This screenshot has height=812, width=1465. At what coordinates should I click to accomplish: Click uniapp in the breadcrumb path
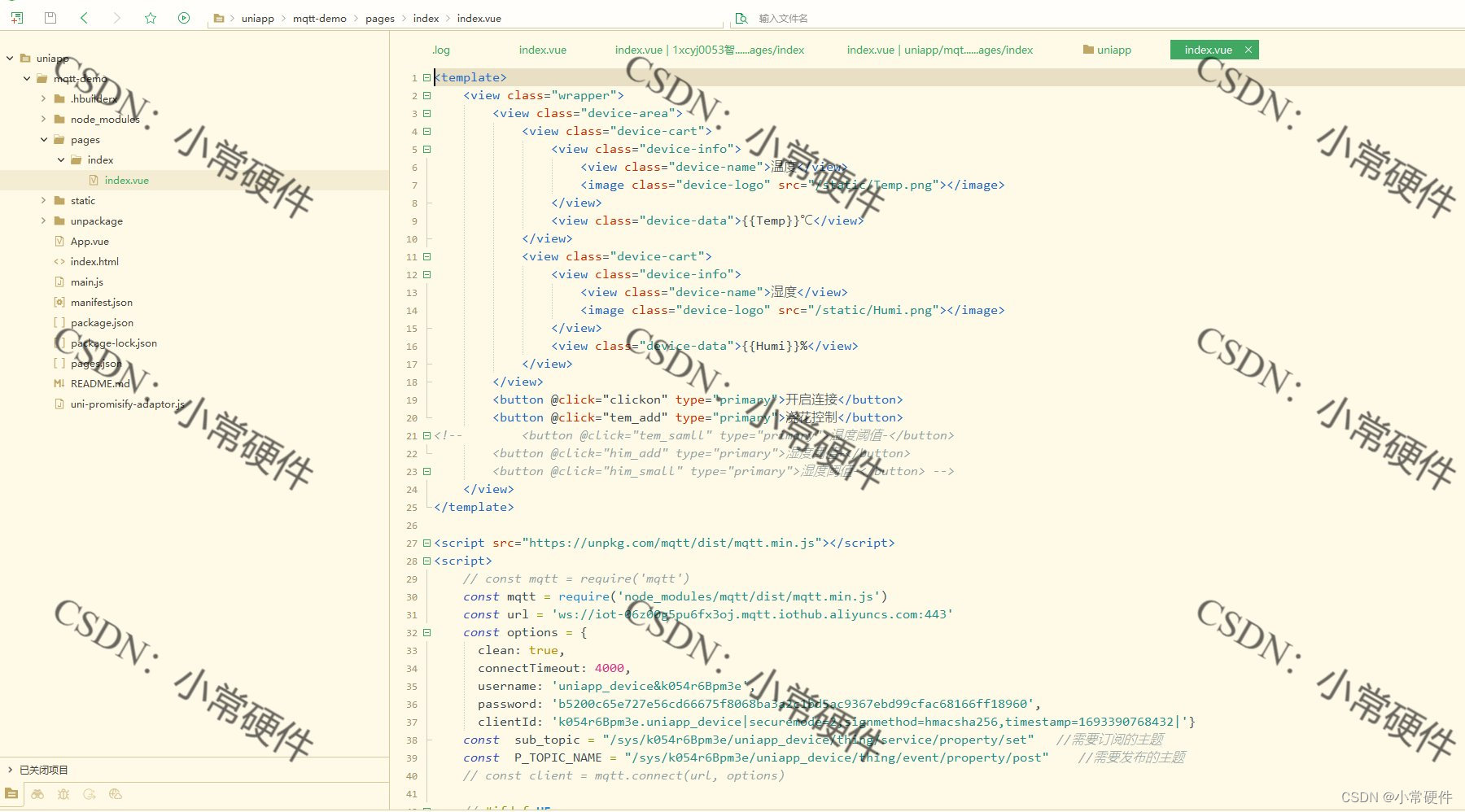pyautogui.click(x=257, y=18)
